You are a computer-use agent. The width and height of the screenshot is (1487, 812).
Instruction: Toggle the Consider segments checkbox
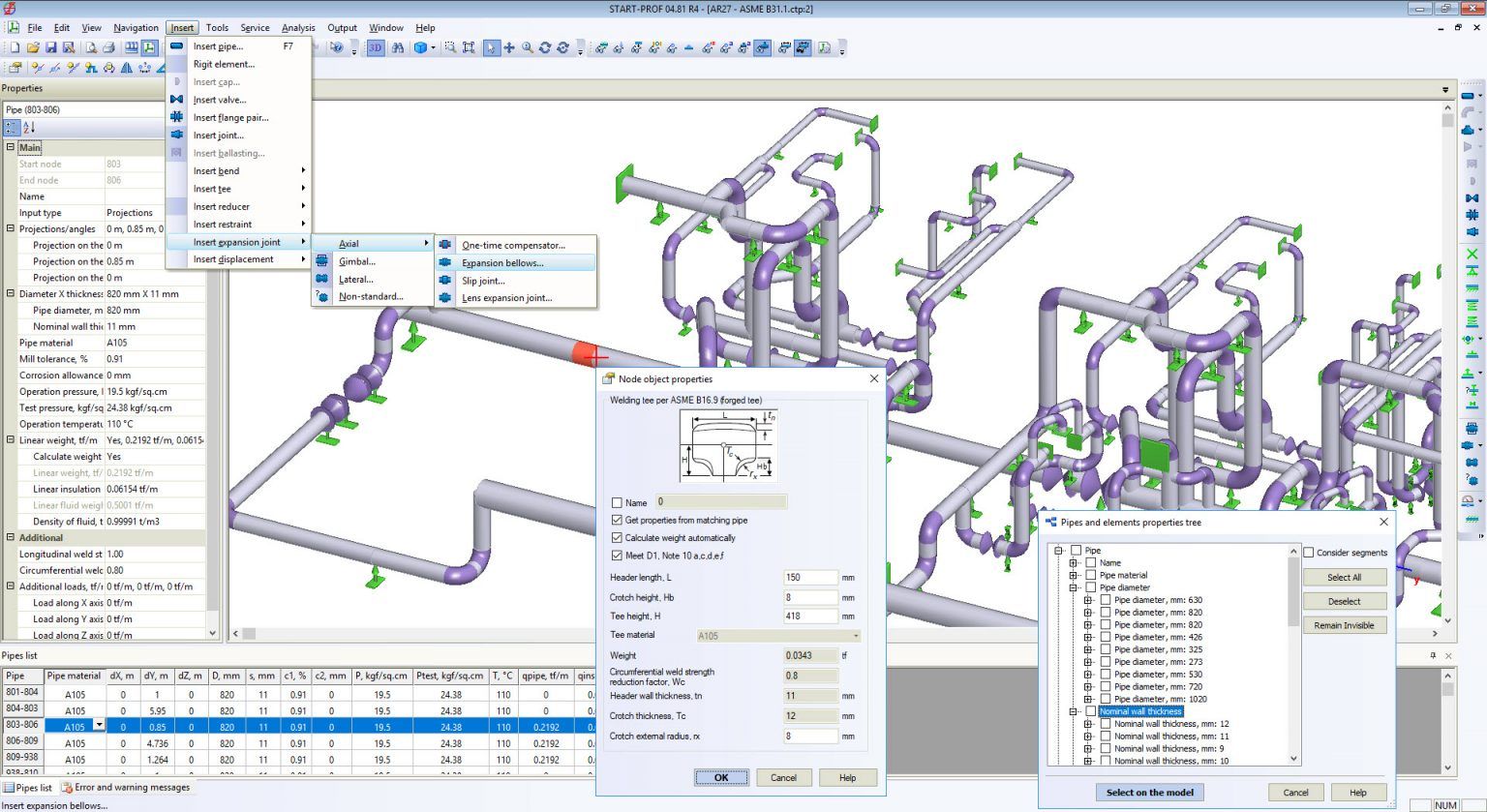pos(1309,553)
